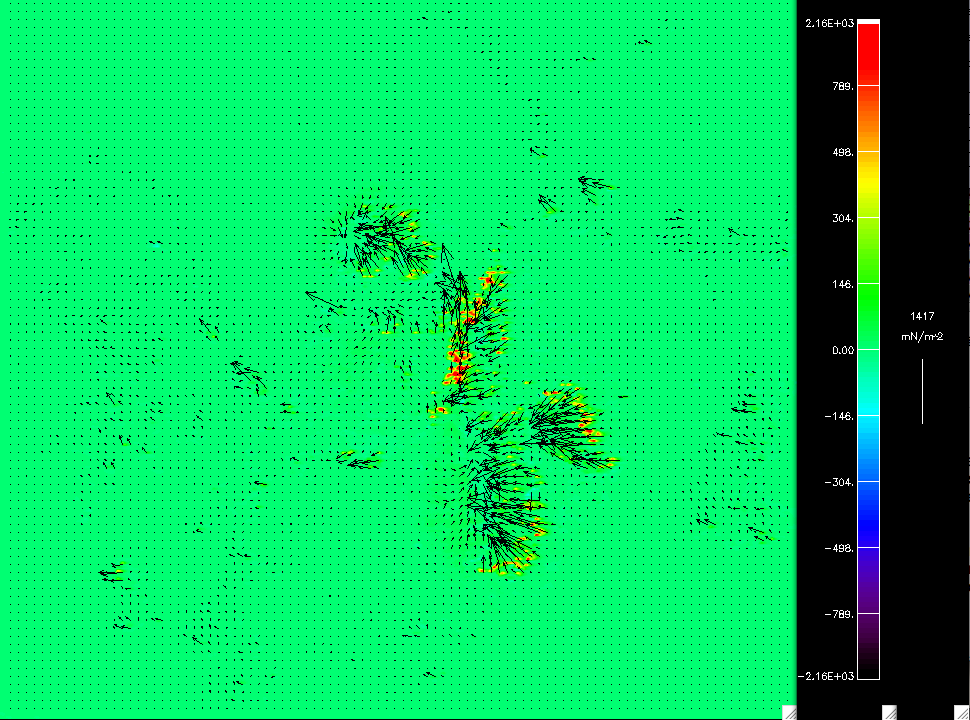Select the -146. colorbar label

(x=839, y=416)
